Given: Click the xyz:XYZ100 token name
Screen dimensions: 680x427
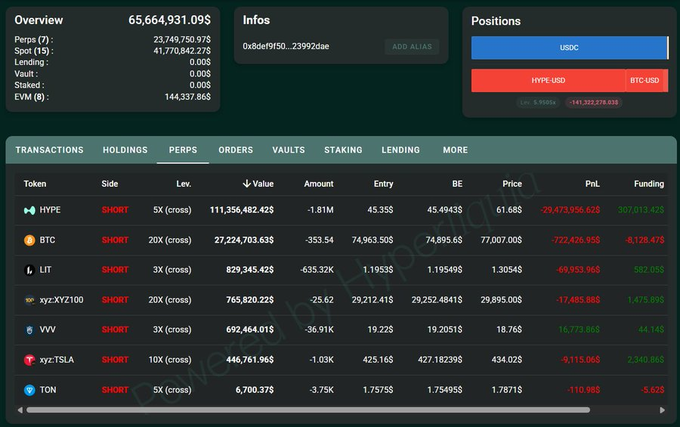Looking at the screenshot, I should tap(62, 300).
